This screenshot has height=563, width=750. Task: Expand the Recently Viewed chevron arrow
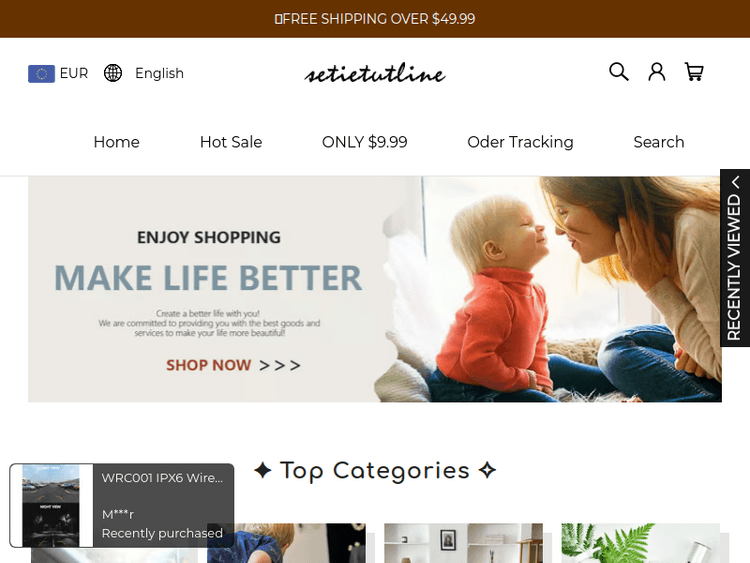point(736,182)
